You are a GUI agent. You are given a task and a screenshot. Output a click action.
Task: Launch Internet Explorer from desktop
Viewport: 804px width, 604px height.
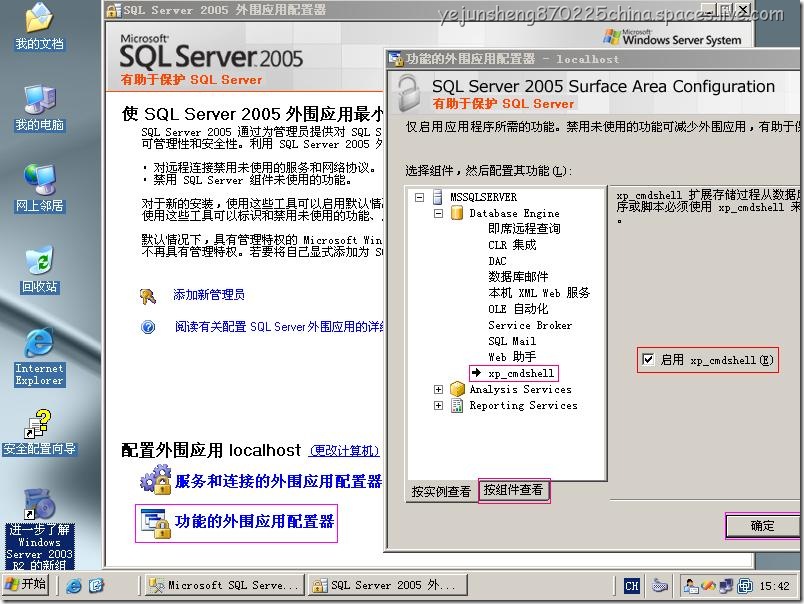pyautogui.click(x=39, y=356)
